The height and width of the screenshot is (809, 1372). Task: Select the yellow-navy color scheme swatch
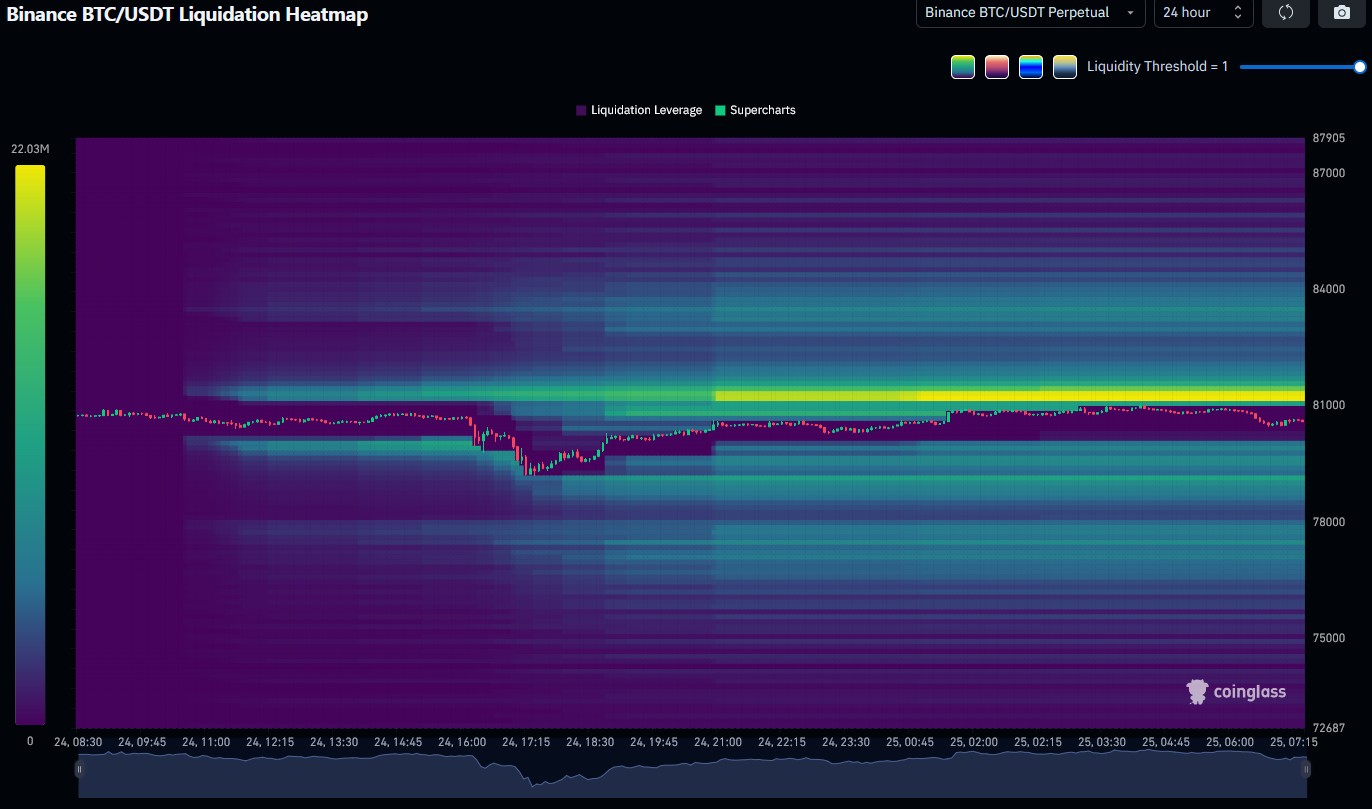pyautogui.click(x=1065, y=67)
